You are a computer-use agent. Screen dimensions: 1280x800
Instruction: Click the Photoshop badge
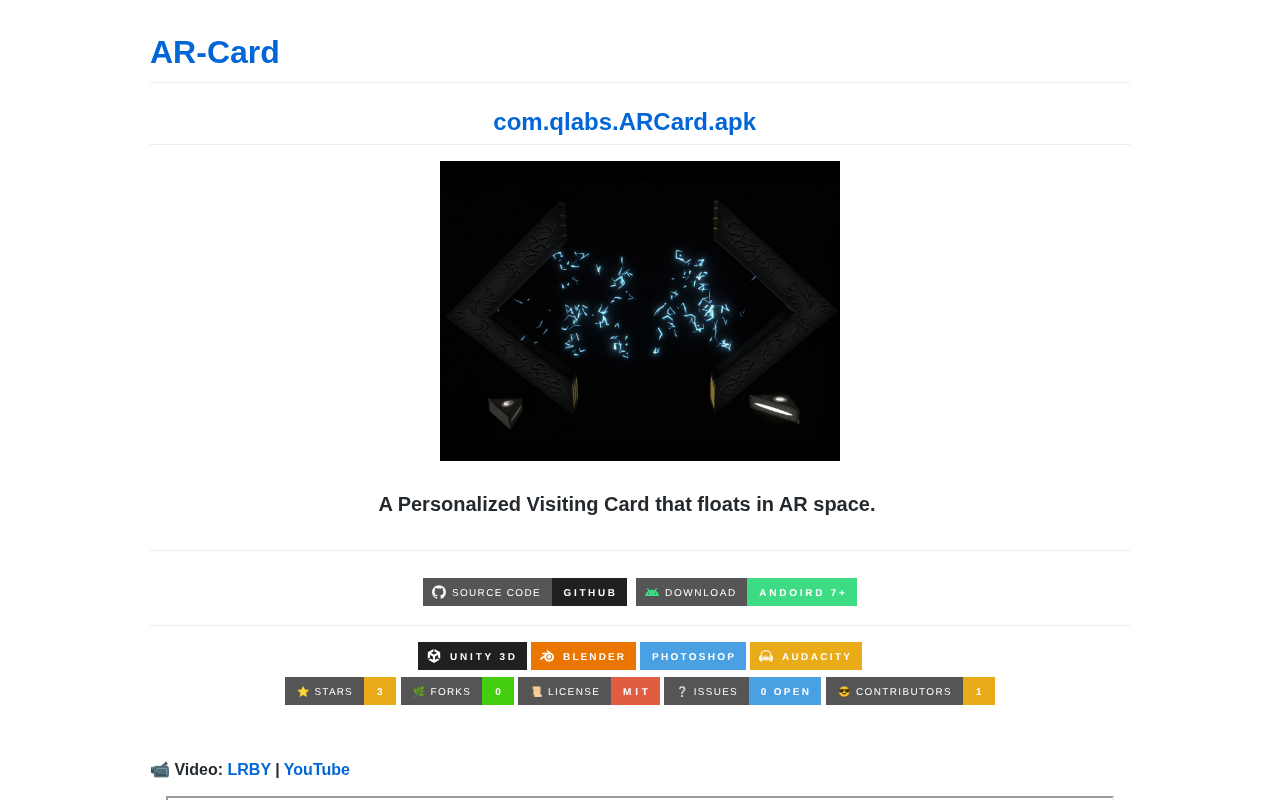[693, 656]
